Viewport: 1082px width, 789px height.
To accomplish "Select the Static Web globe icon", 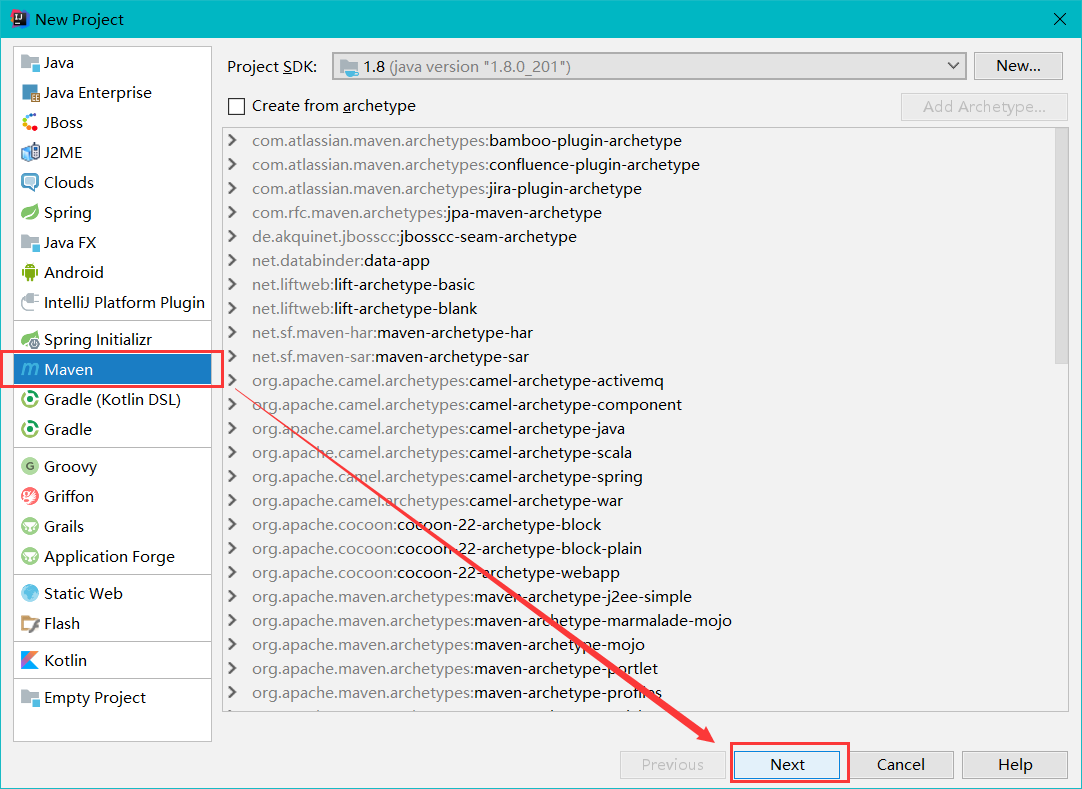I will tap(30, 594).
